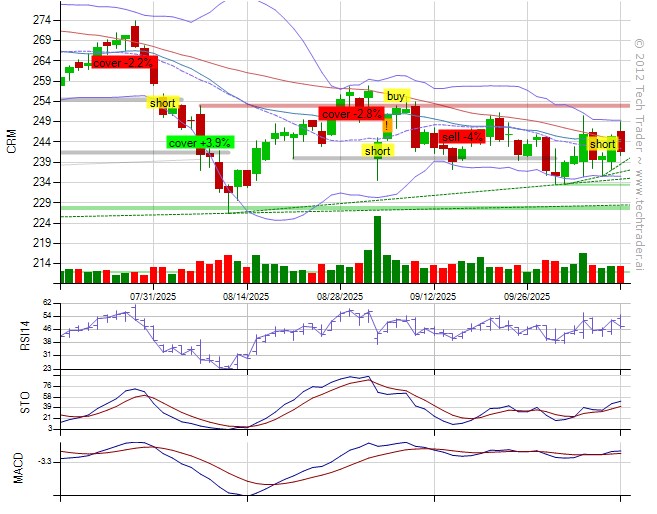
Task: Click the 09/26/2025 date axis label
Action: 527,297
